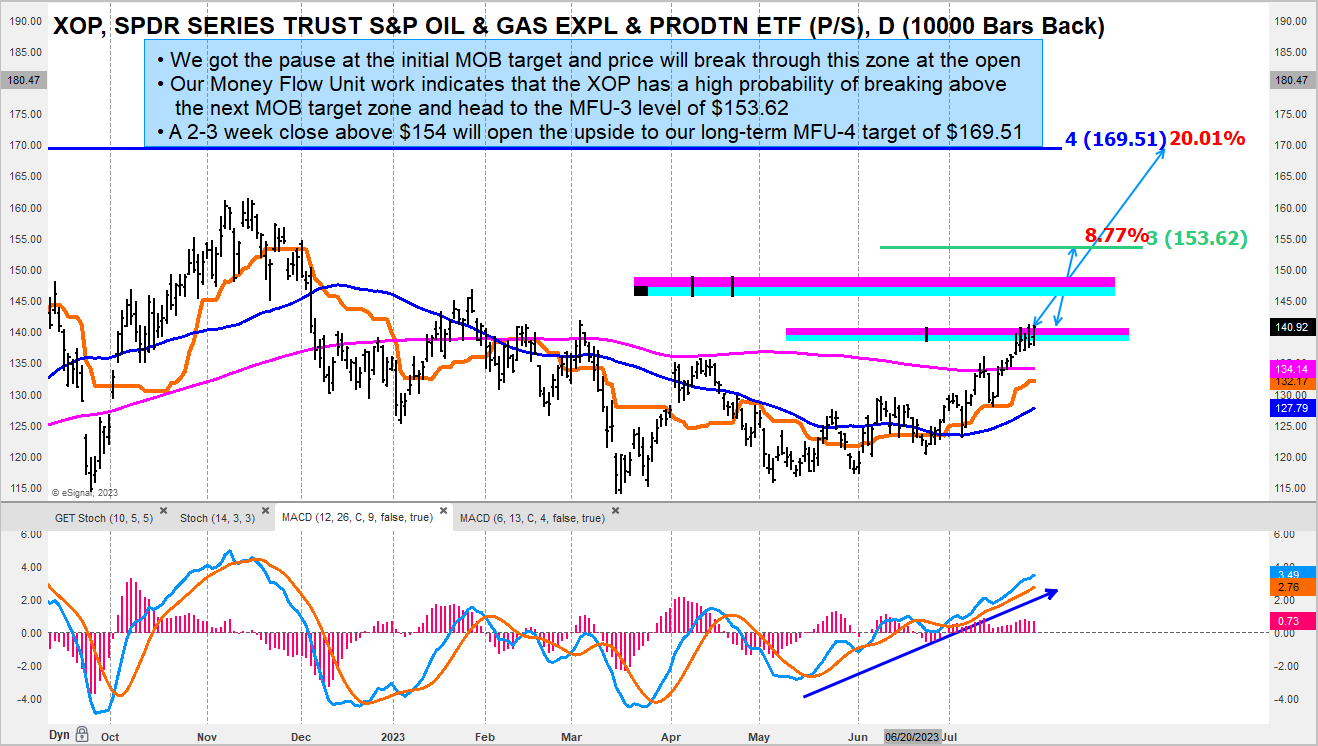Click the 3 (153.62) target label
This screenshot has width=1318, height=746.
(x=1198, y=238)
